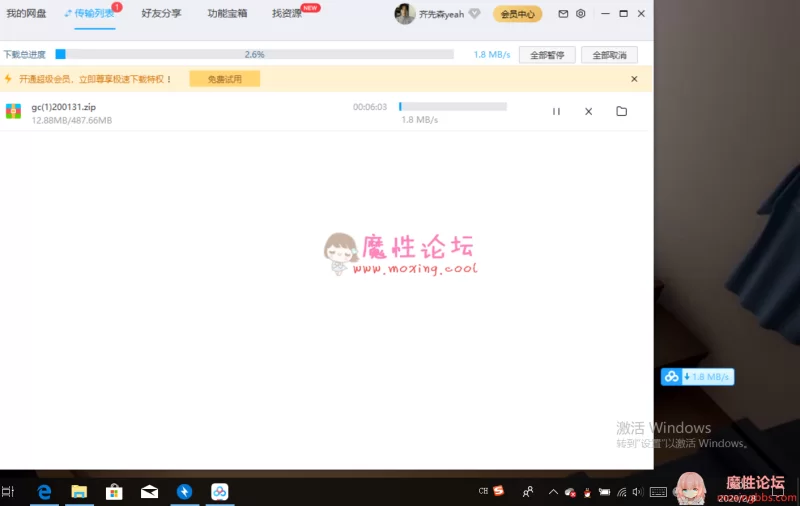
Task: Click the cloud sync error tray icon
Action: click(570, 492)
